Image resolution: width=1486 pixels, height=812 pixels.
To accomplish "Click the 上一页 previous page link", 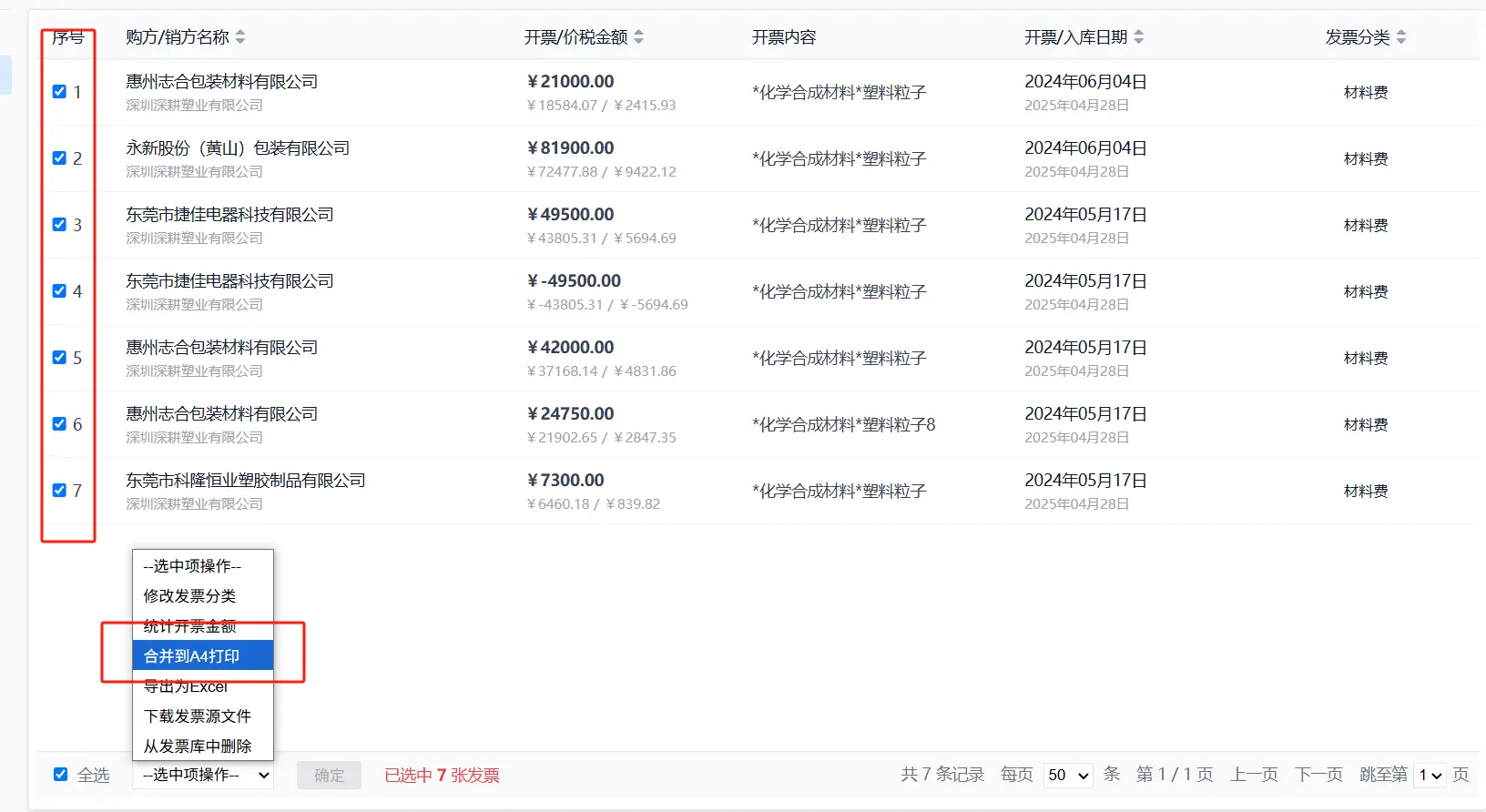I will click(x=1254, y=775).
